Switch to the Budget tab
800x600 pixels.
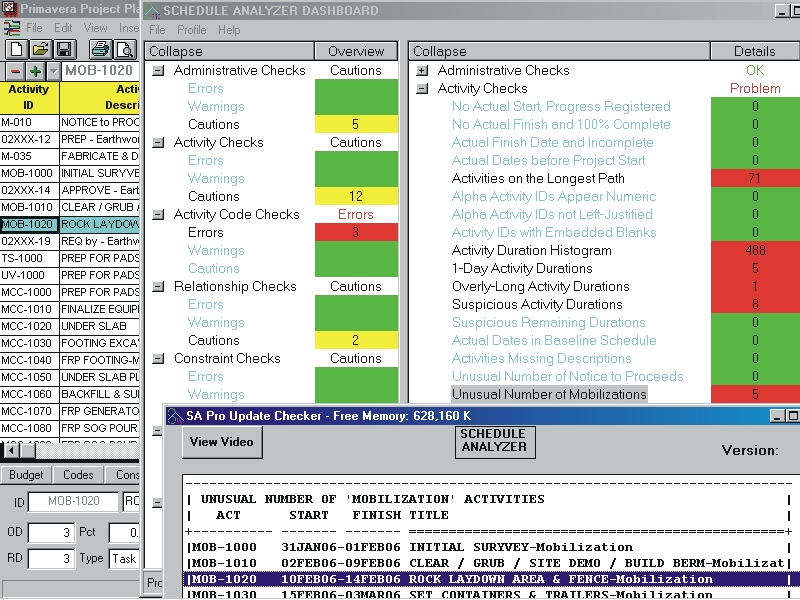pyautogui.click(x=26, y=475)
